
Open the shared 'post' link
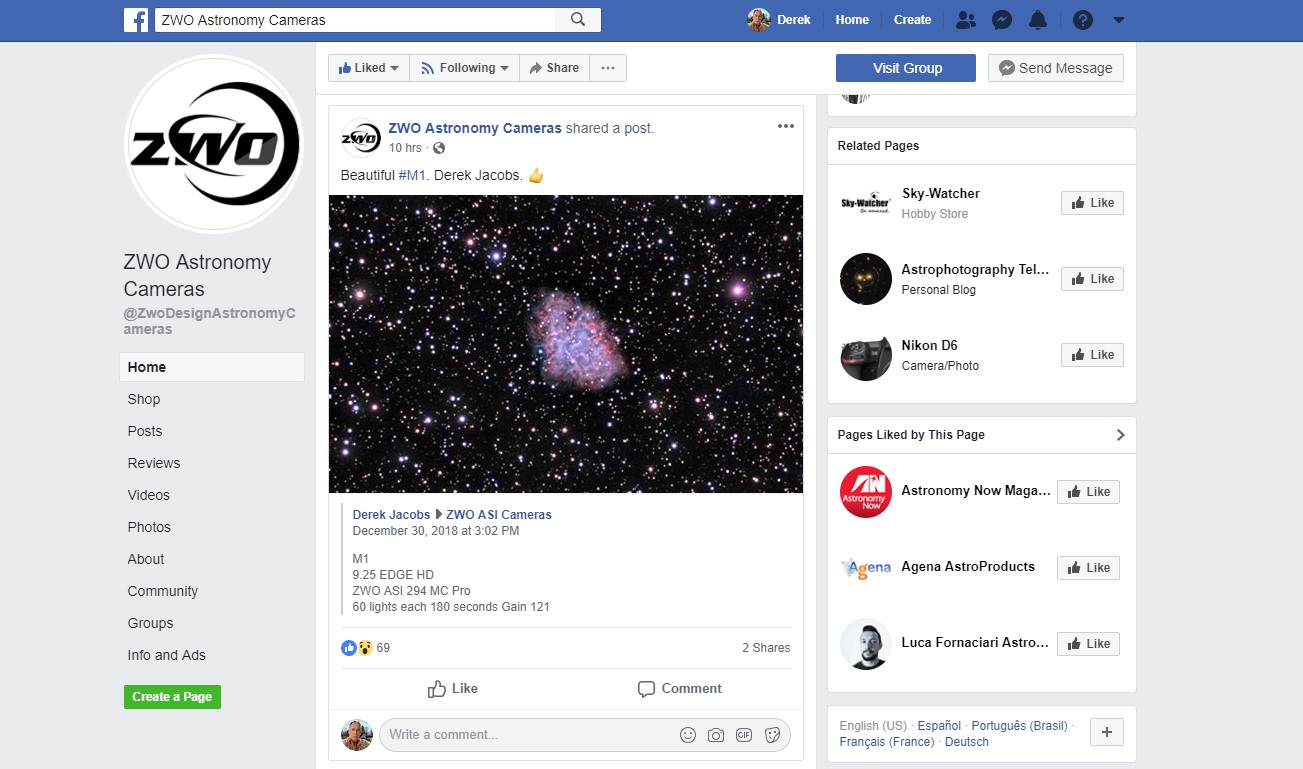(x=637, y=128)
